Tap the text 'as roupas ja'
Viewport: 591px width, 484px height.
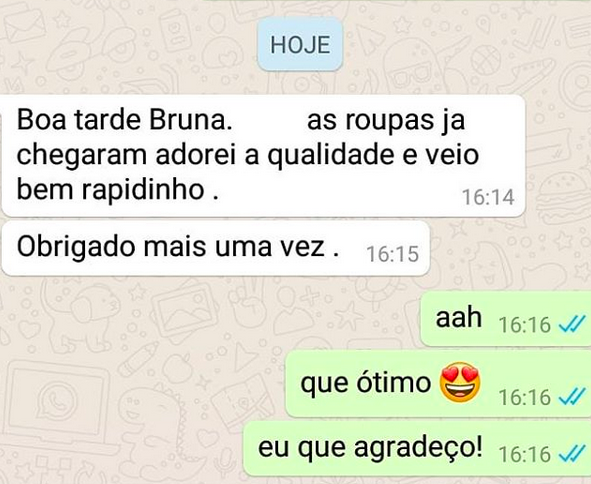pyautogui.click(x=386, y=121)
